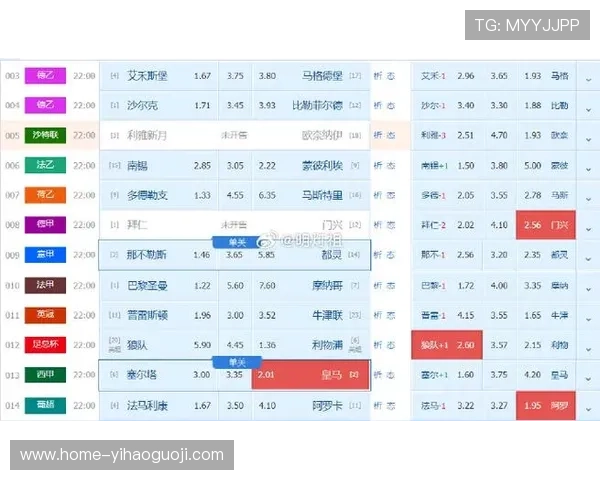Click the 英冠 league badge

pyautogui.click(x=45, y=315)
